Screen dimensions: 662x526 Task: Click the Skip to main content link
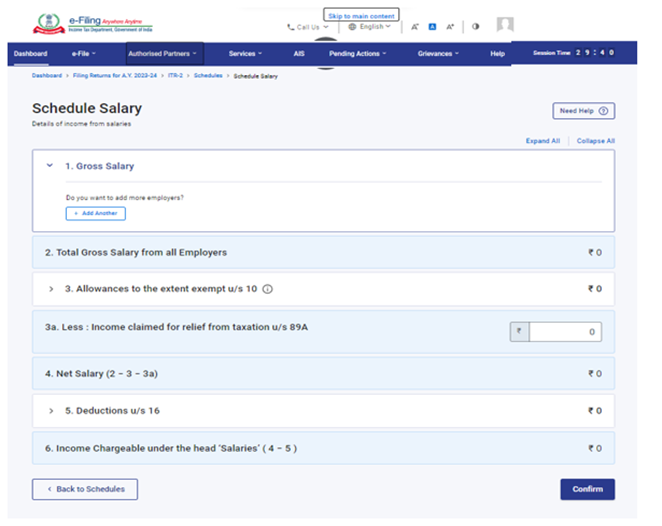(361, 16)
